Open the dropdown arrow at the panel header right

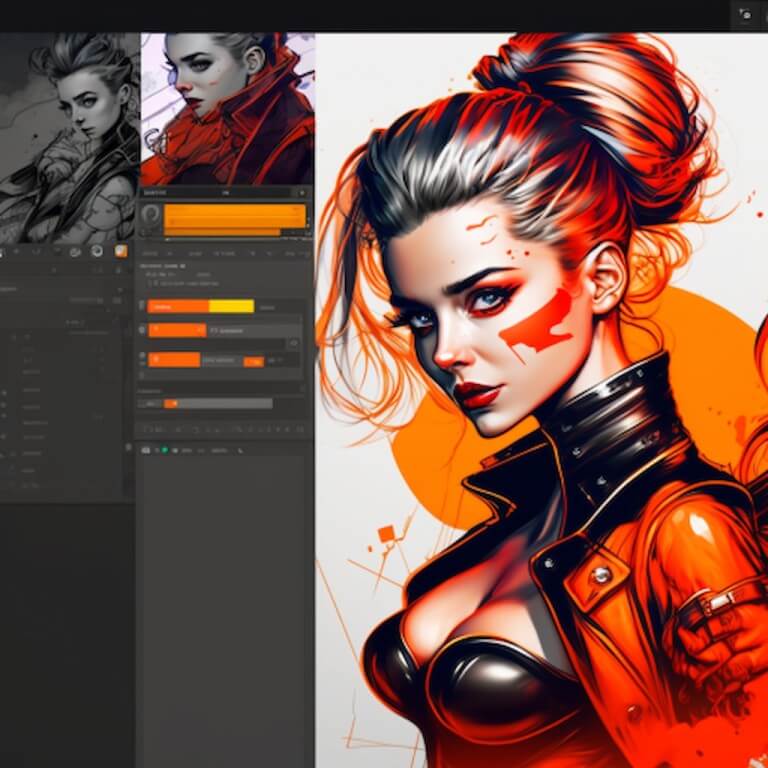(x=302, y=192)
